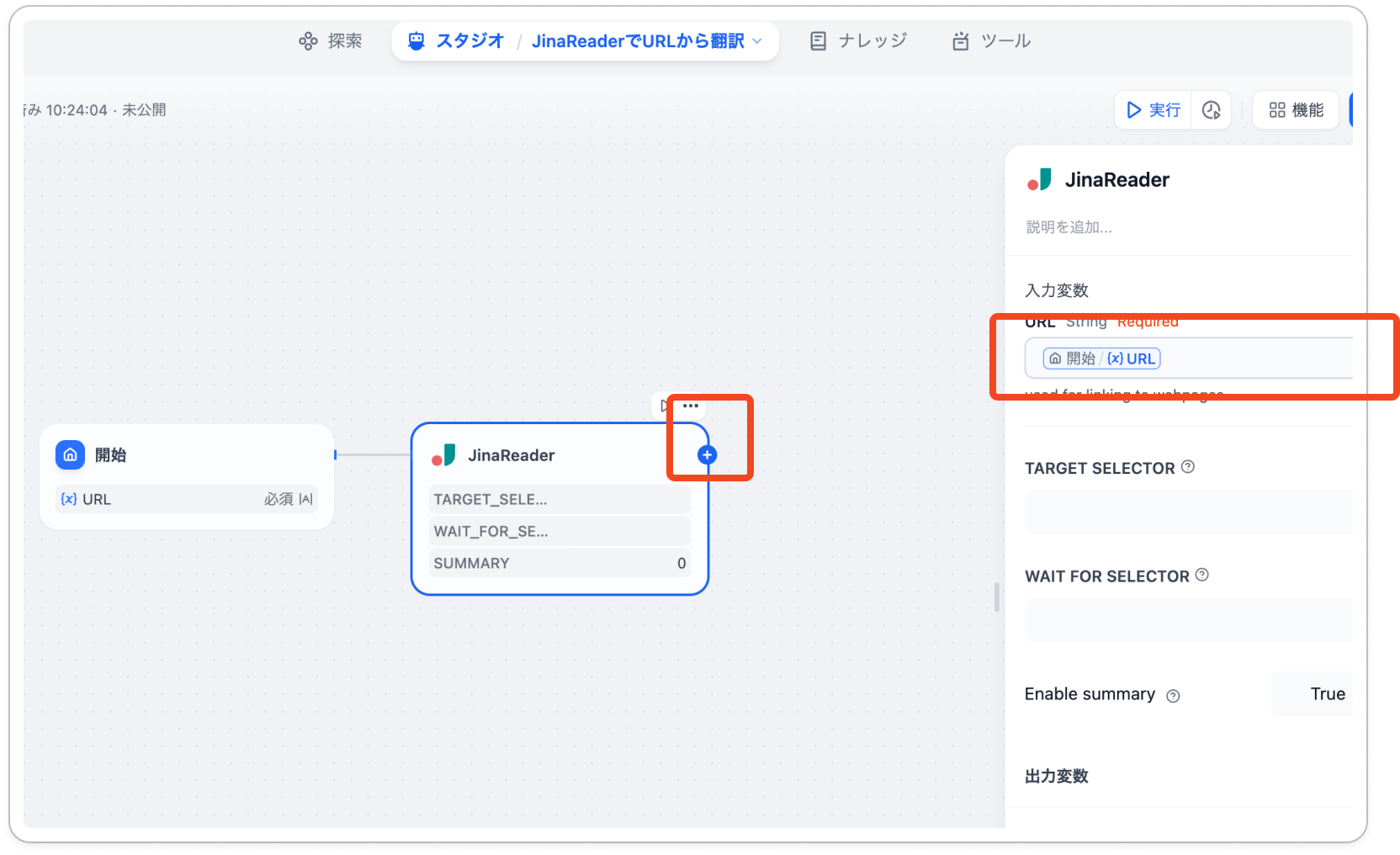This screenshot has width=1400, height=855.
Task: Click the JinaReader logo in the side panel
Action: [1040, 179]
